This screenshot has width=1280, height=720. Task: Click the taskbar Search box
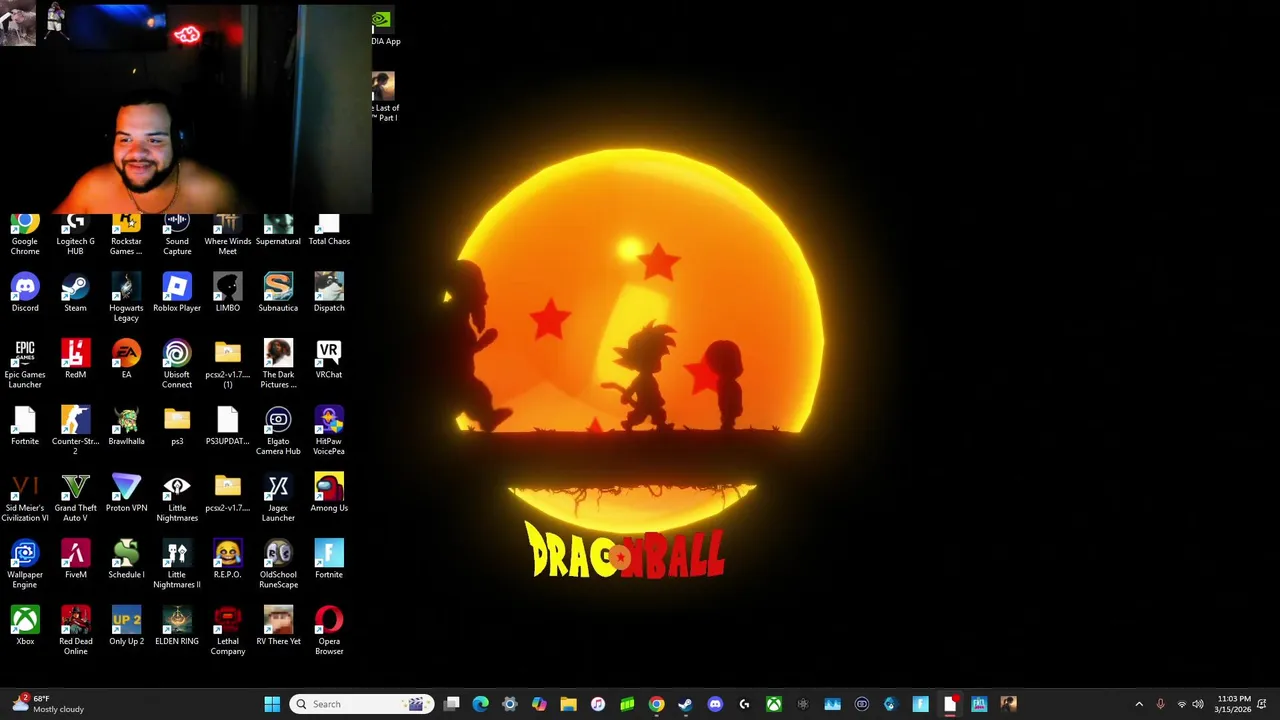coord(362,704)
